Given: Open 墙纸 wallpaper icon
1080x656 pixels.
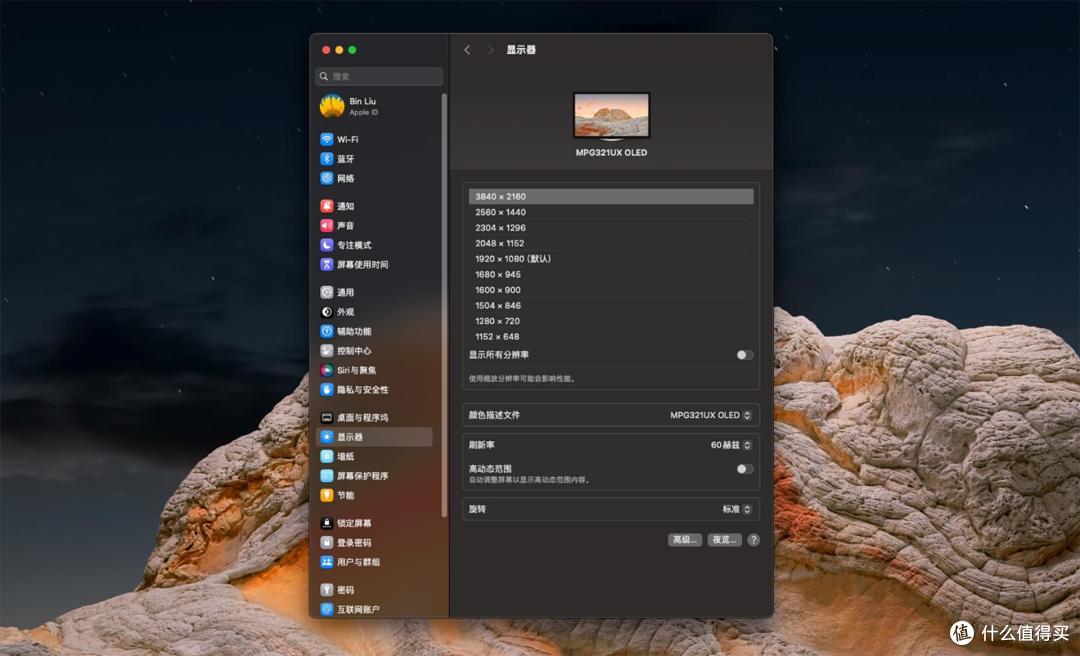Looking at the screenshot, I should (x=327, y=456).
